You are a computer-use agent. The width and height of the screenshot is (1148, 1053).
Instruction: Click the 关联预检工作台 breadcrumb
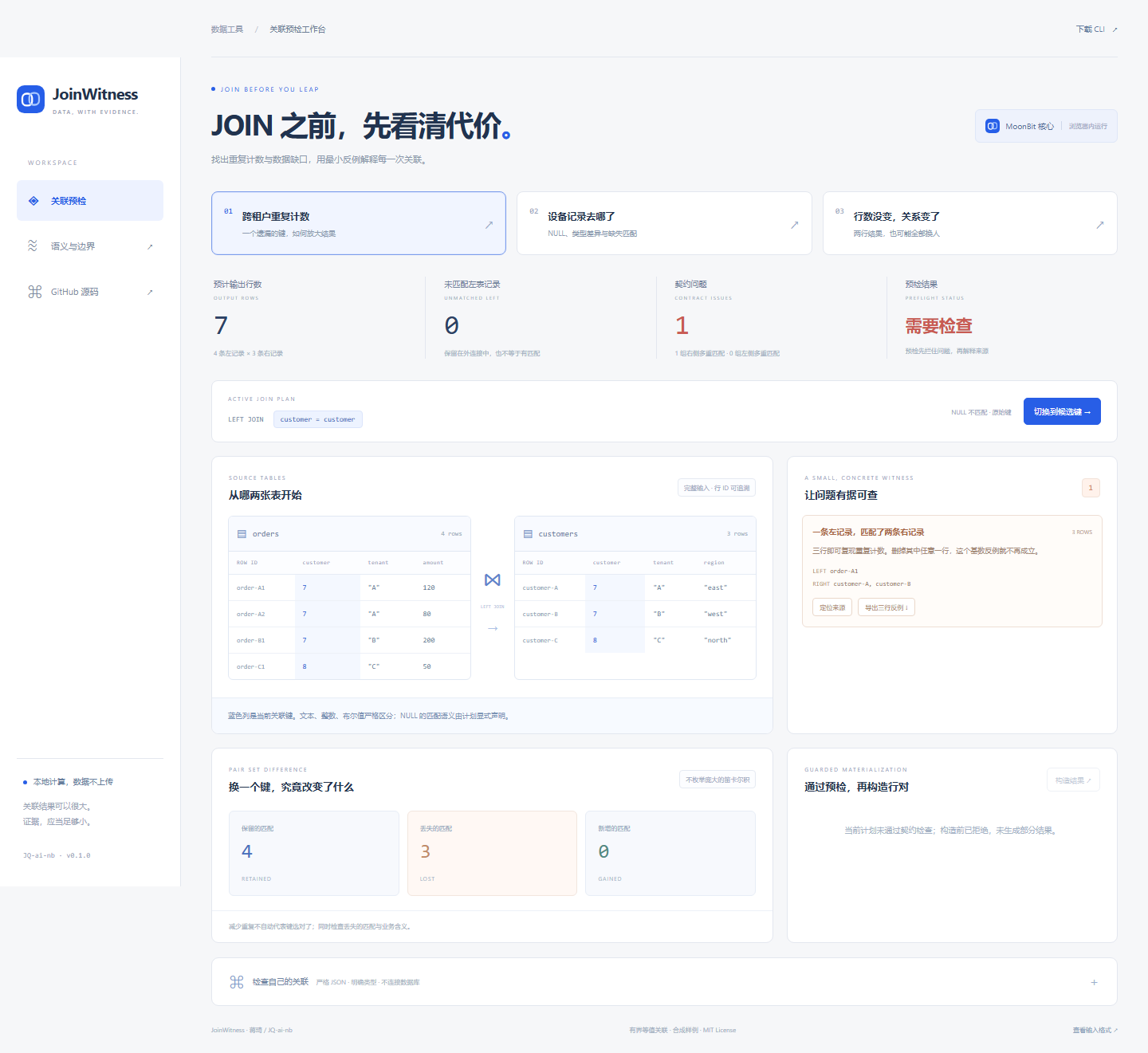(x=297, y=29)
